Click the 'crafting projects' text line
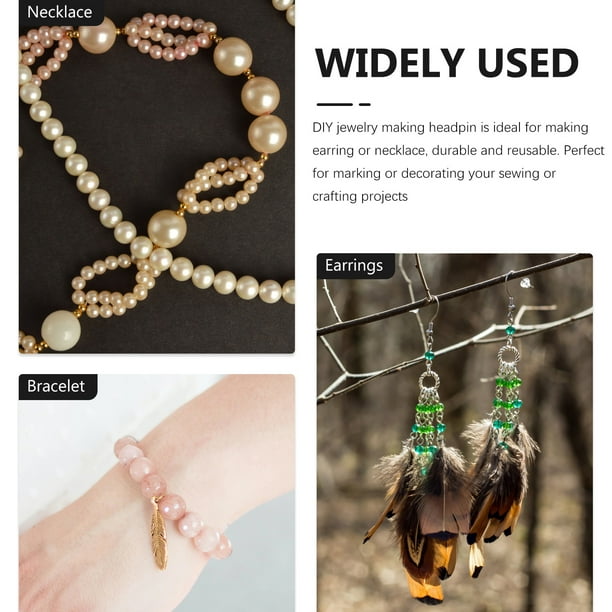This screenshot has height=612, width=612. pyautogui.click(x=360, y=196)
